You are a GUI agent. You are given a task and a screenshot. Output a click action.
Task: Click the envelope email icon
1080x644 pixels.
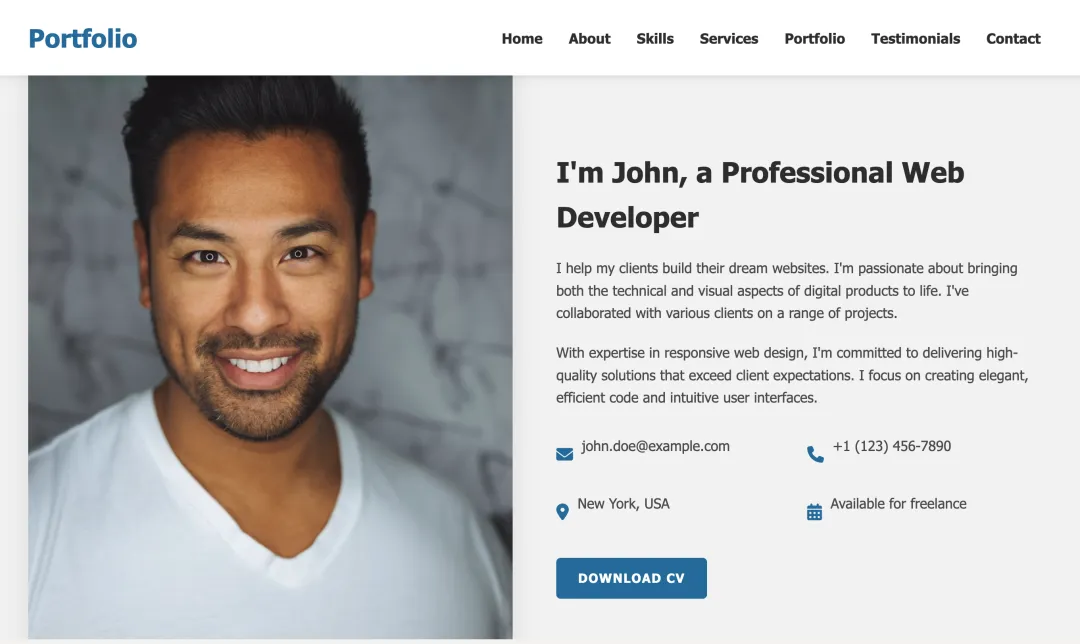[x=564, y=454]
